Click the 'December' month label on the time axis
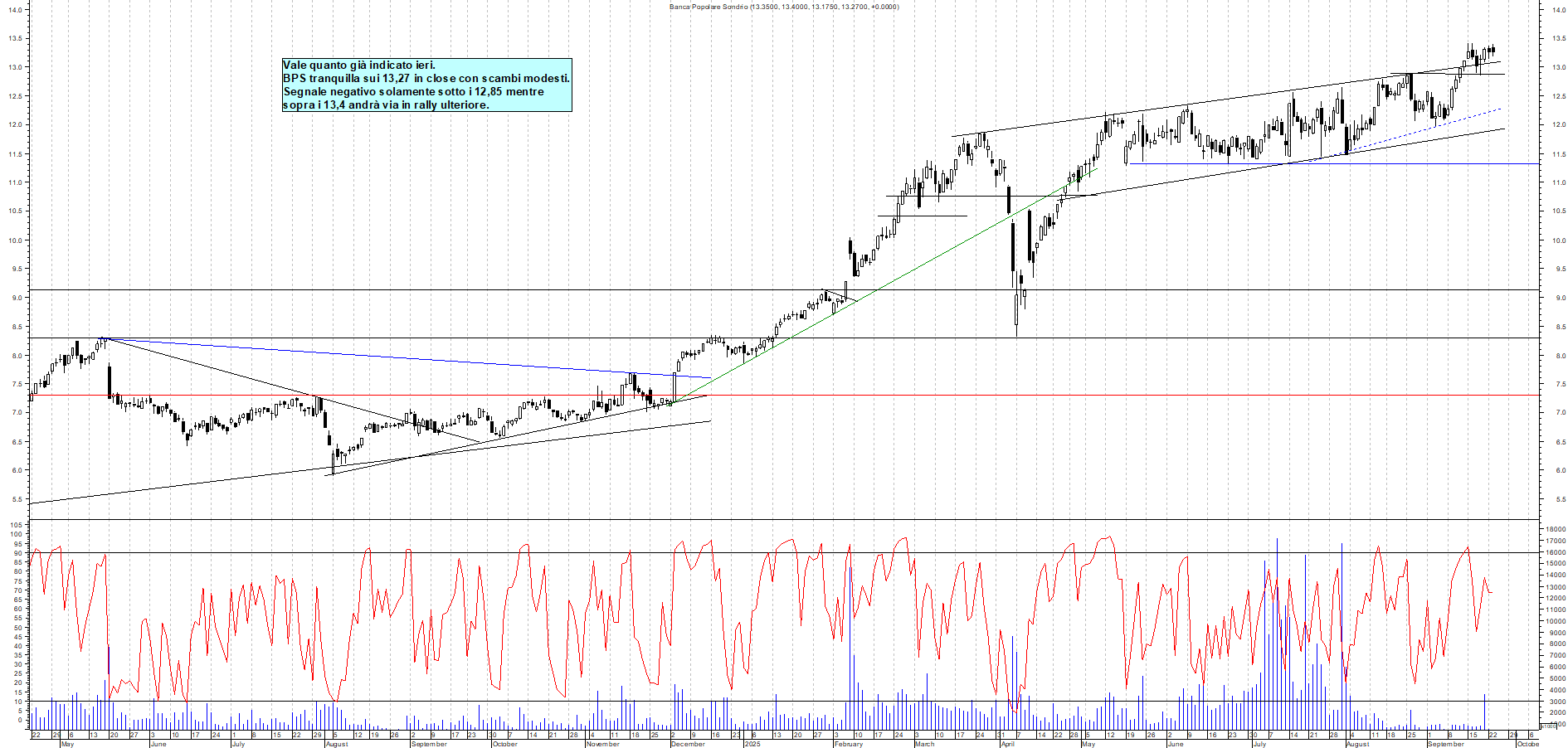Viewport: 1568px width, 748px height. click(688, 744)
